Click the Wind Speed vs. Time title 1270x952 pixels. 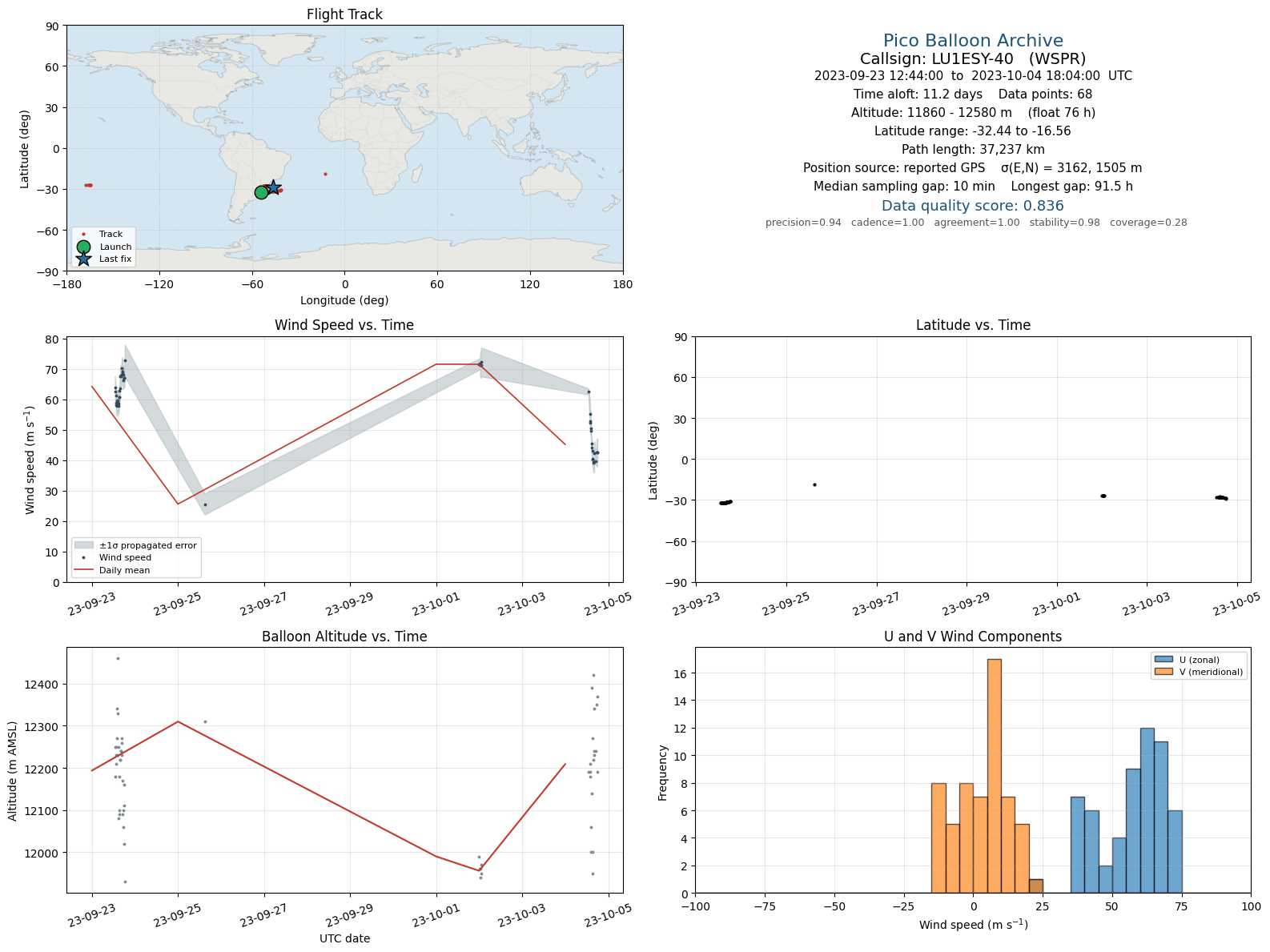[x=344, y=325]
